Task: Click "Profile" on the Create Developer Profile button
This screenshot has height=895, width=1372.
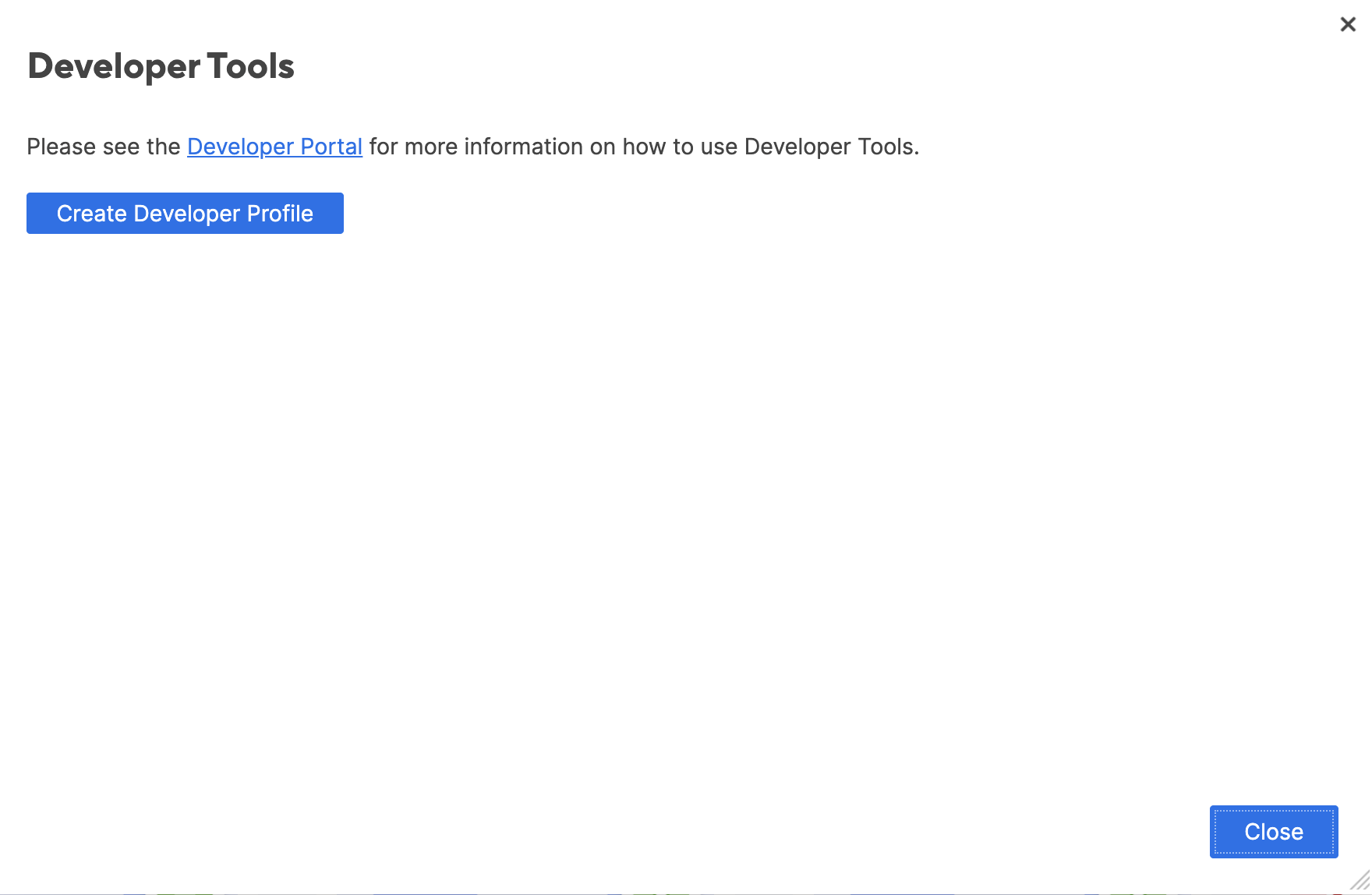Action: [x=280, y=214]
